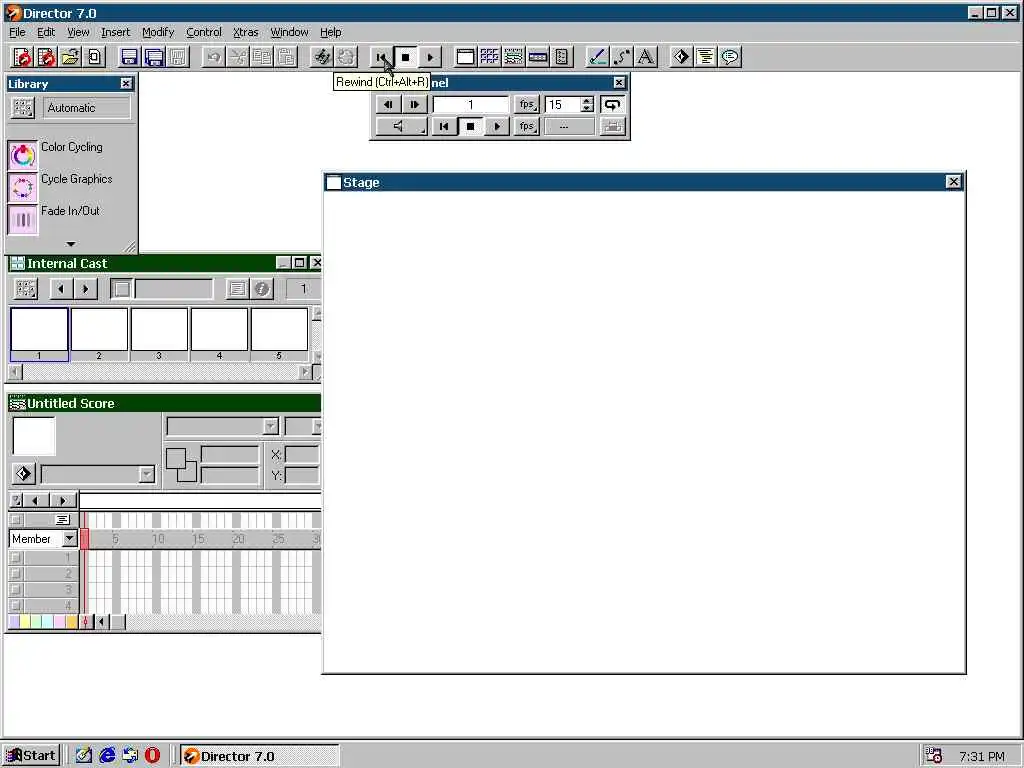Toggle sprite channel 3 mute button
Viewport: 1024px width, 768px height.
click(16, 590)
